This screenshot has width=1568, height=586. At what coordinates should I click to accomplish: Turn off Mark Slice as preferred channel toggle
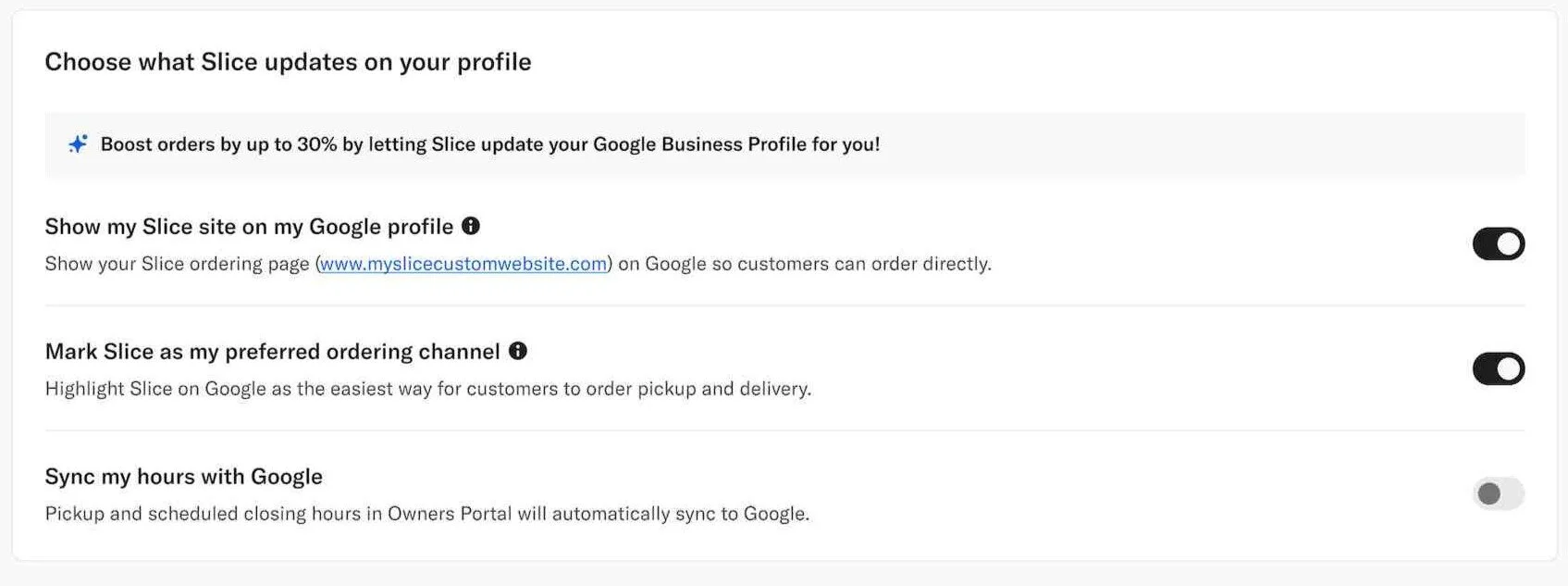pos(1498,369)
